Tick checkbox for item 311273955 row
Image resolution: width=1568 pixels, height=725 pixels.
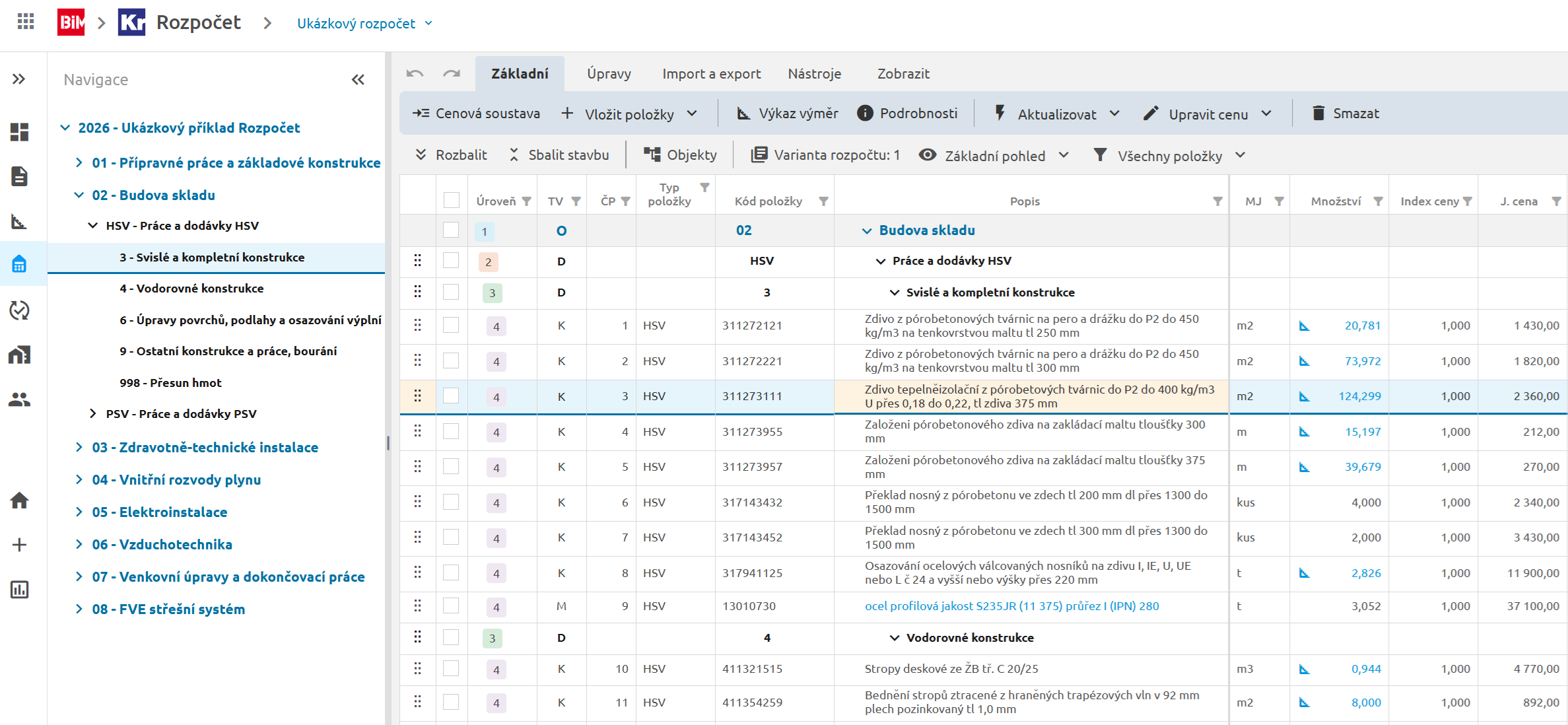(x=451, y=432)
